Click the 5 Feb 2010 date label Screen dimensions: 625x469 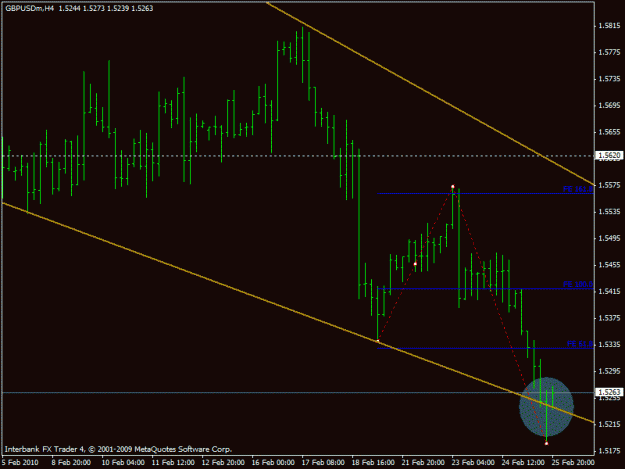(x=20, y=463)
